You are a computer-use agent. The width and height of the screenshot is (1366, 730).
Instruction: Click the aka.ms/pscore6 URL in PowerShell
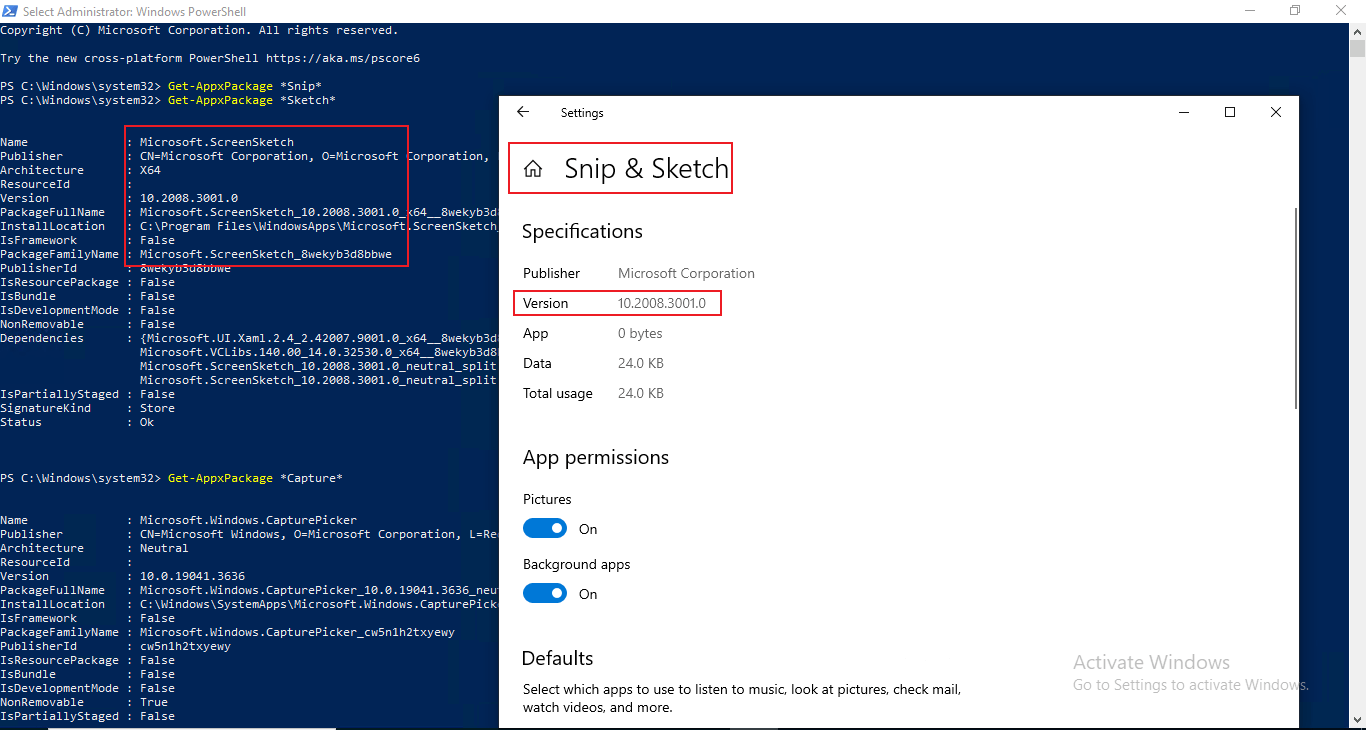tap(343, 58)
